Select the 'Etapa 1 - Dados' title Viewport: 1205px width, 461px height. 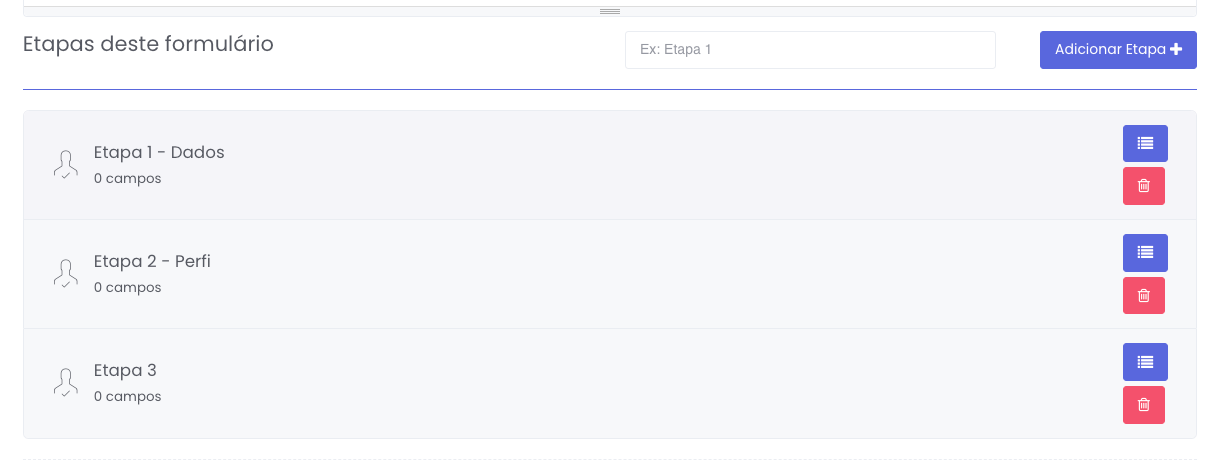tap(159, 153)
